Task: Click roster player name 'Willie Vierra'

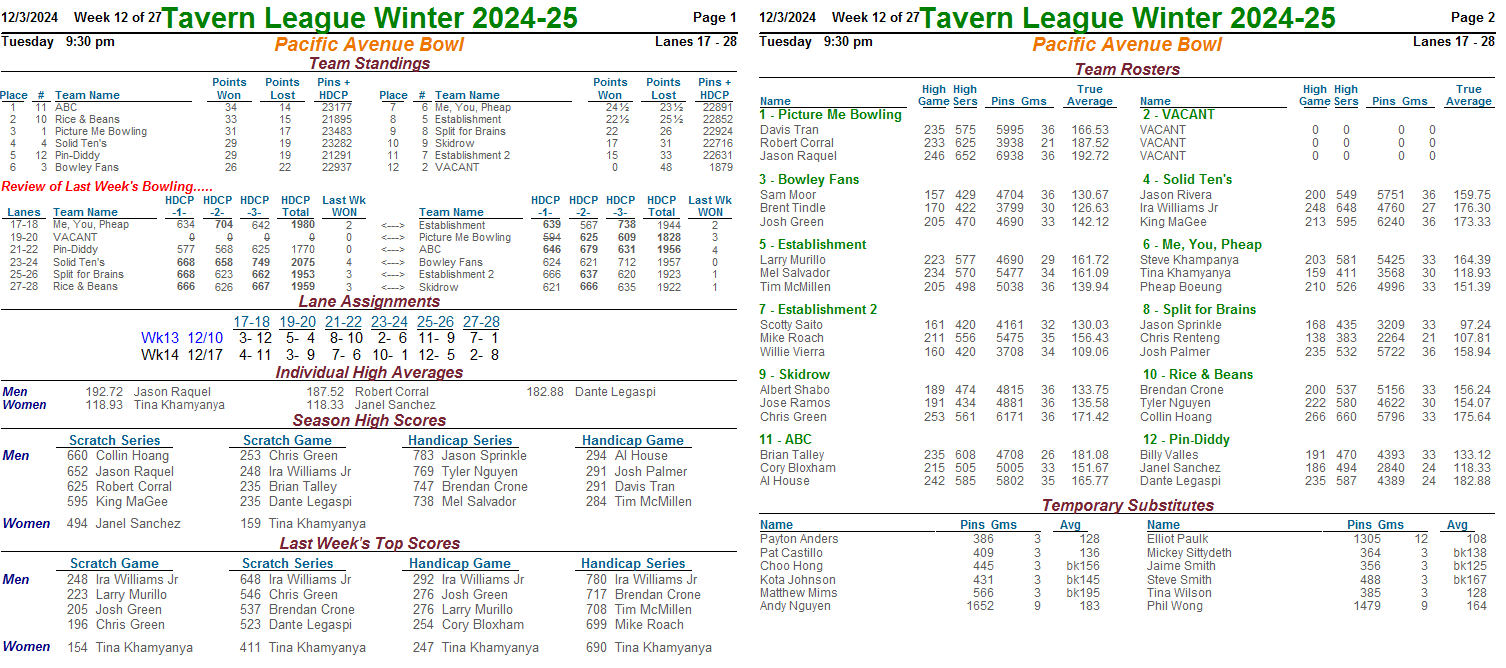Action: 794,352
